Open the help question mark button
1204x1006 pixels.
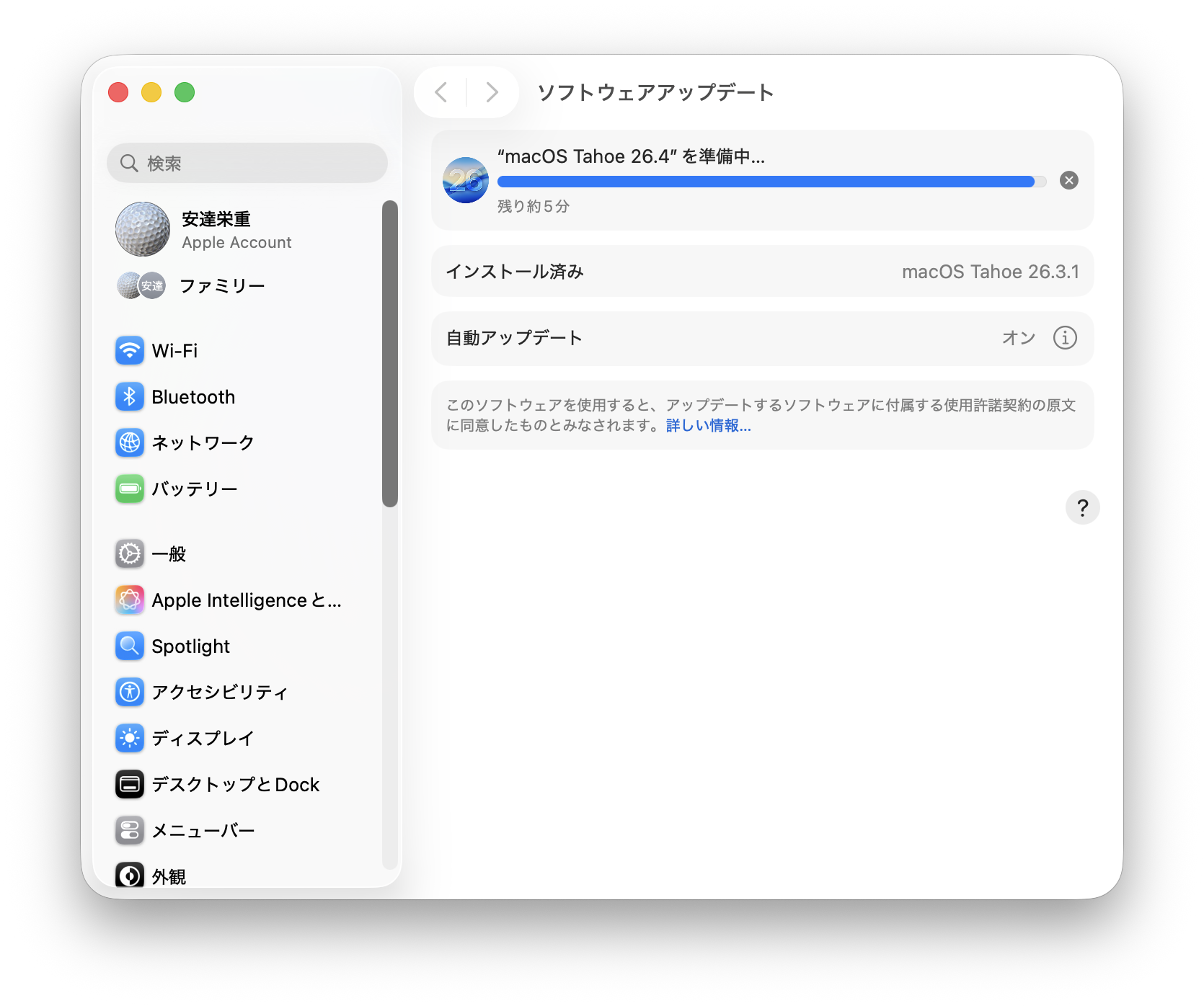click(1081, 508)
